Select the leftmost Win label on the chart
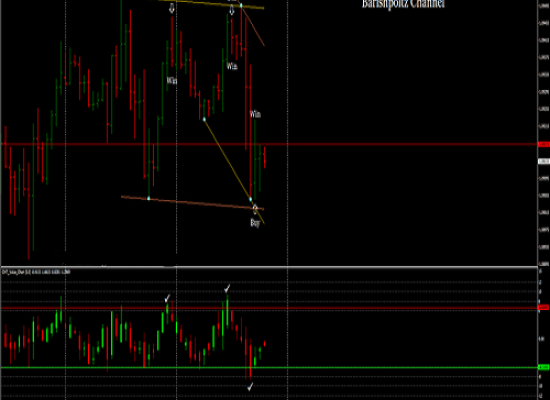550x400 pixels. (x=172, y=80)
